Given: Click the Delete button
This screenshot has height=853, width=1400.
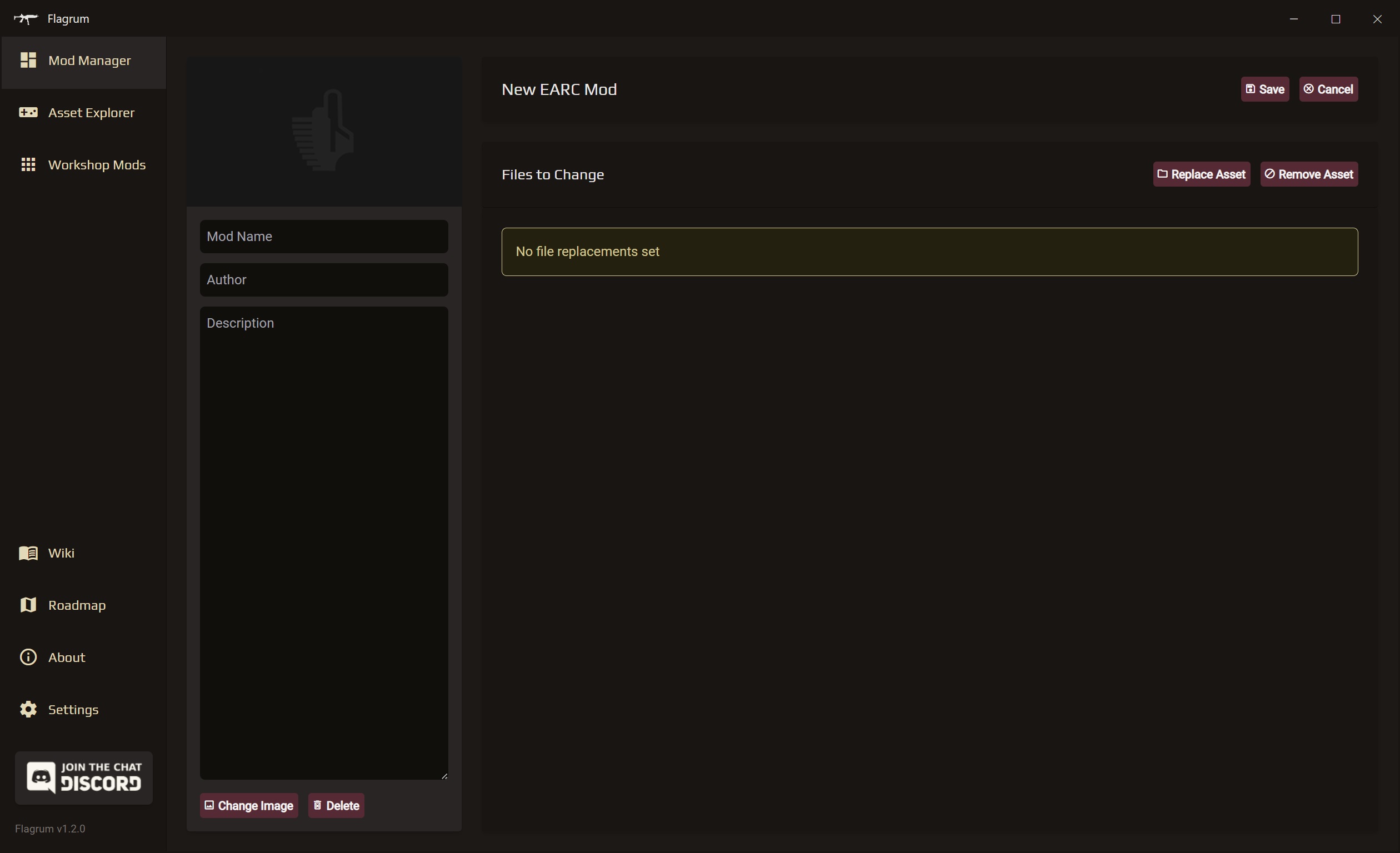Looking at the screenshot, I should [x=336, y=806].
